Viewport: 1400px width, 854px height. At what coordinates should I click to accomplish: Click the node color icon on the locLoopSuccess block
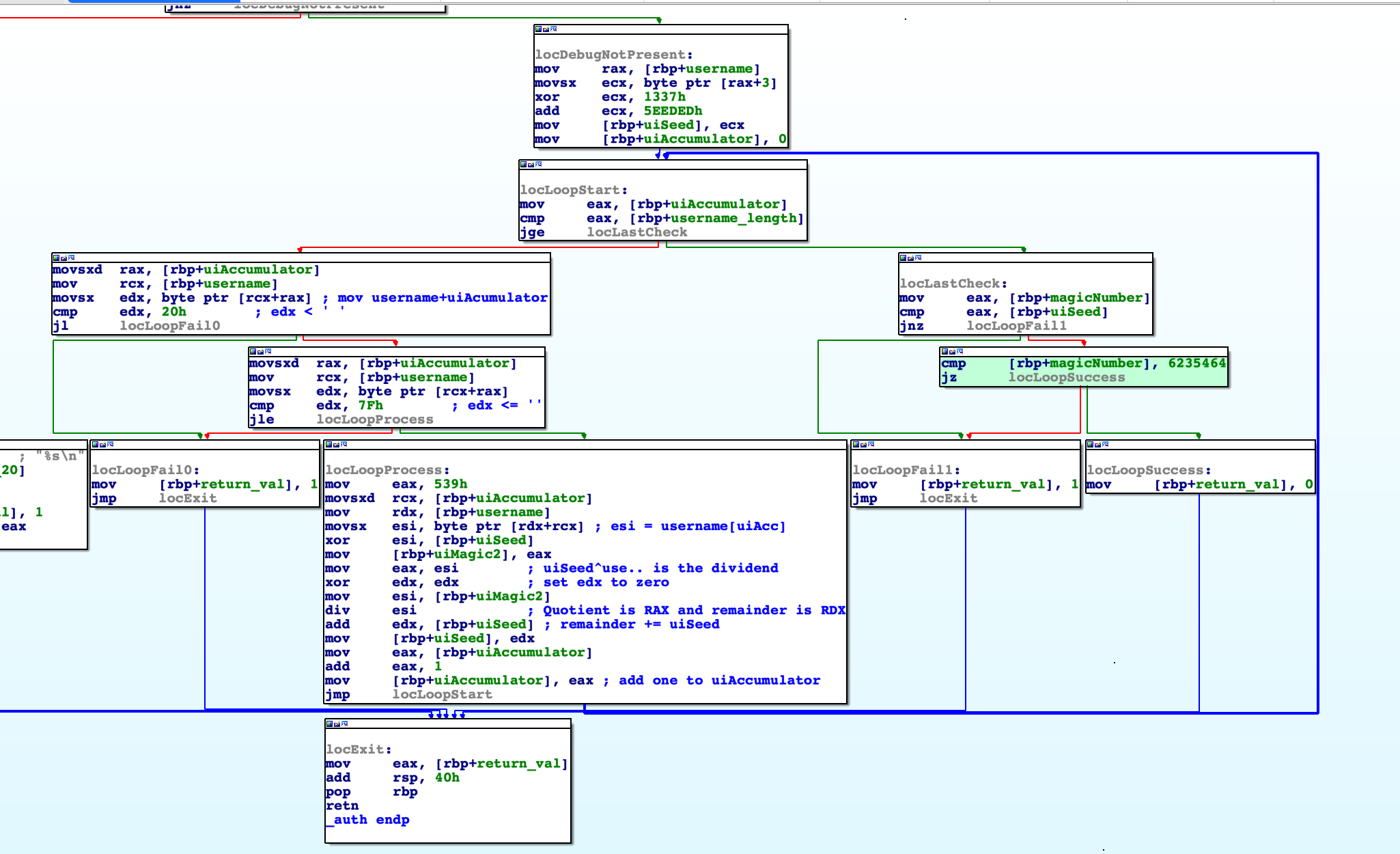(1091, 445)
